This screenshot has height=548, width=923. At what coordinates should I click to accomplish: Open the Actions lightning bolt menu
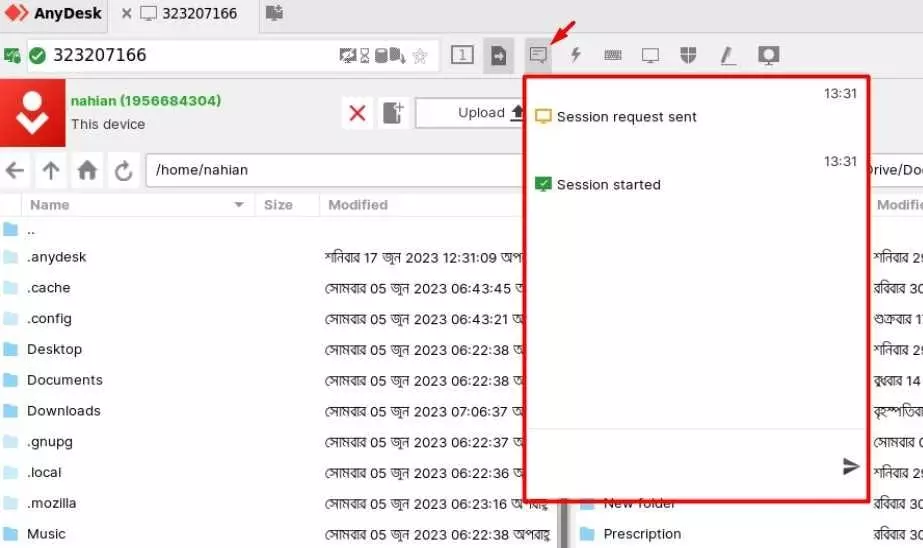[x=576, y=55]
